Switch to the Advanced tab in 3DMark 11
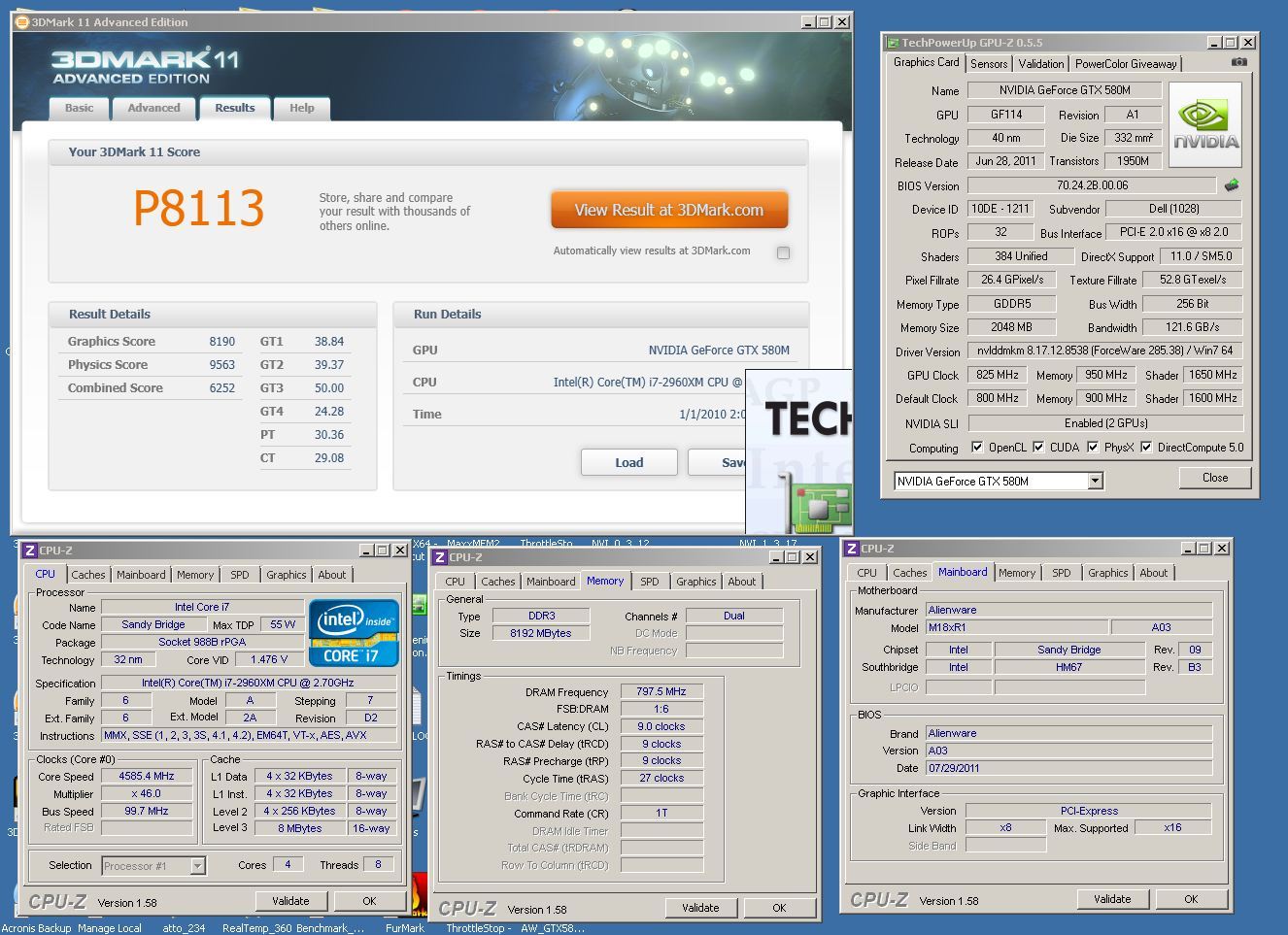Screen dimensions: 1288x935 (x=153, y=108)
